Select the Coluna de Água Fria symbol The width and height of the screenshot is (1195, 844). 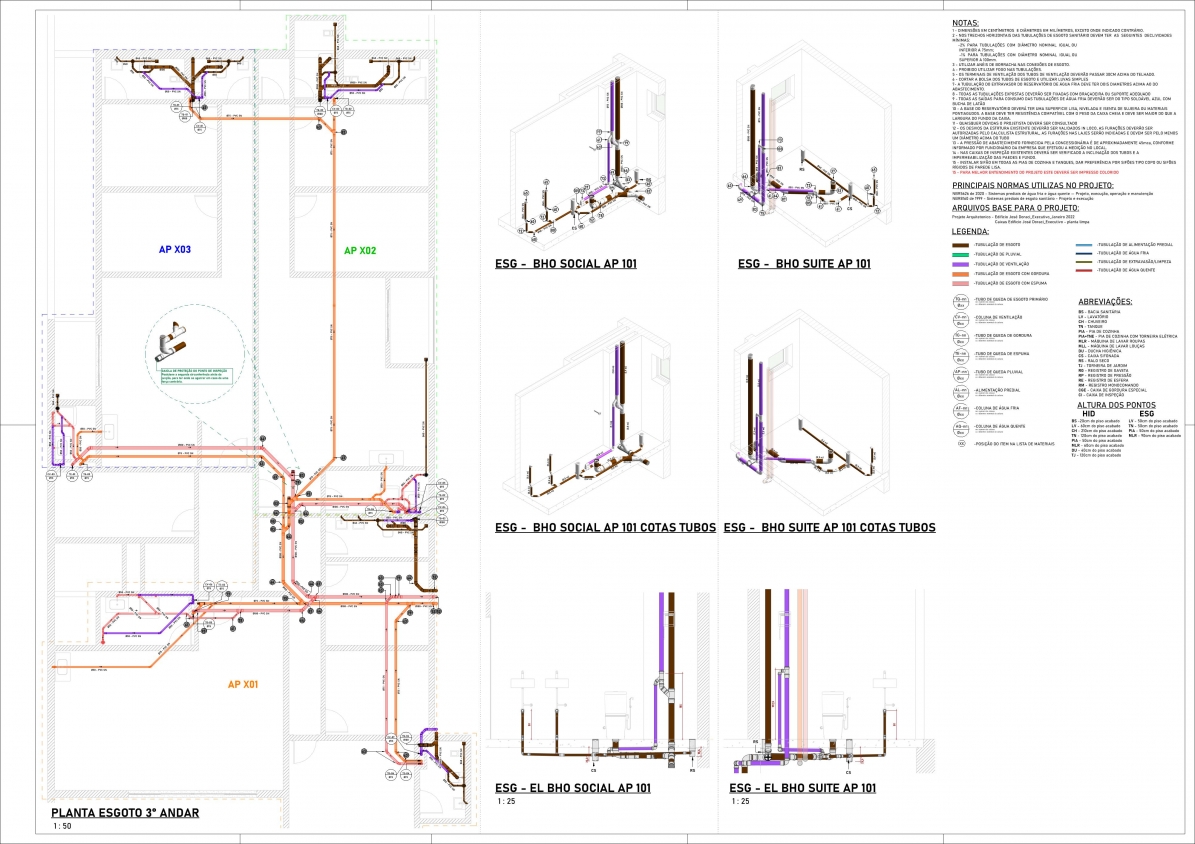tap(960, 410)
